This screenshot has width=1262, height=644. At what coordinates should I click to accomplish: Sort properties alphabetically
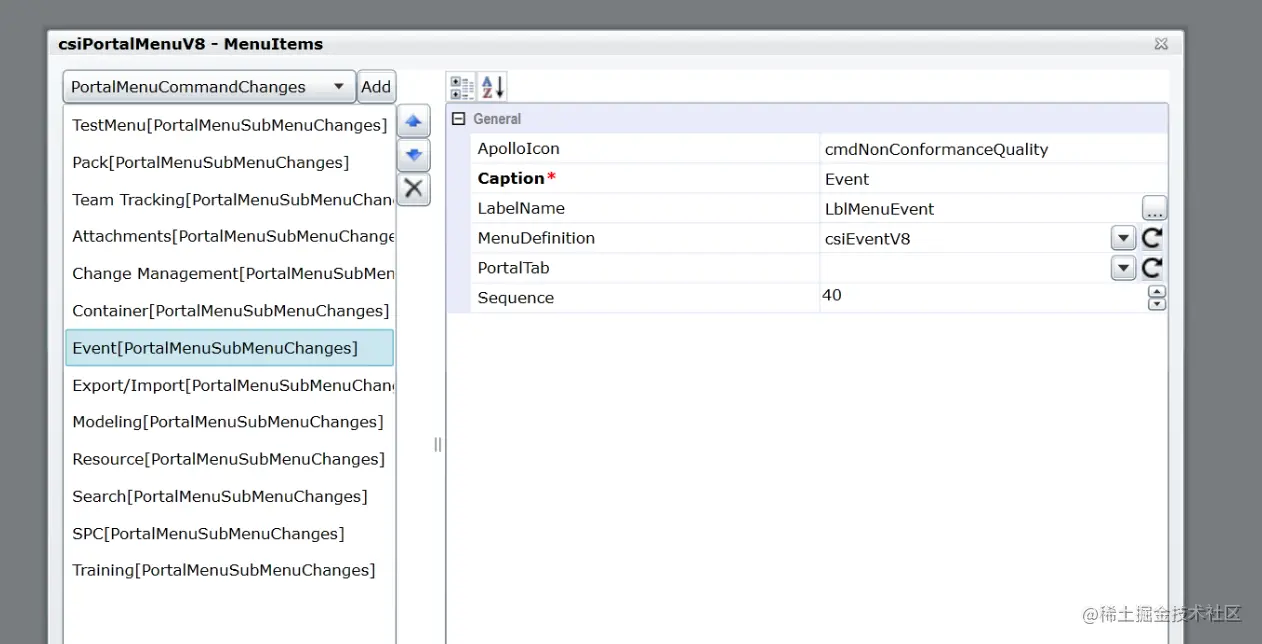(492, 87)
